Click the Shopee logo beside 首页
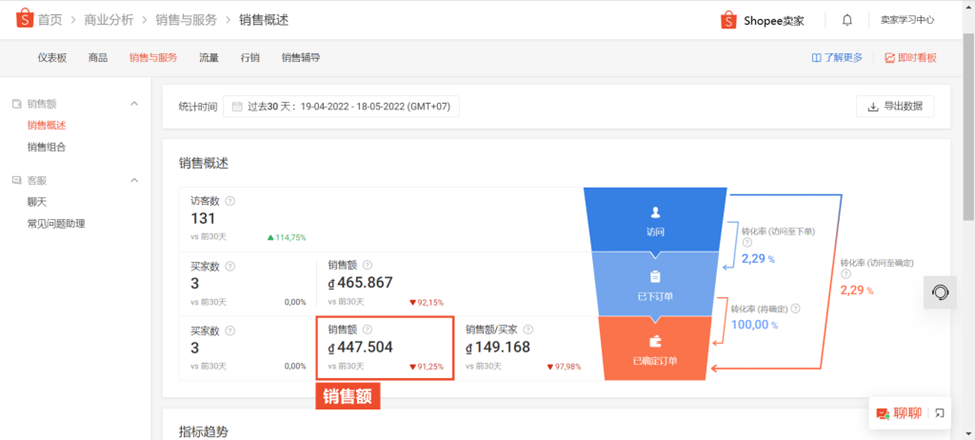 (x=24, y=19)
